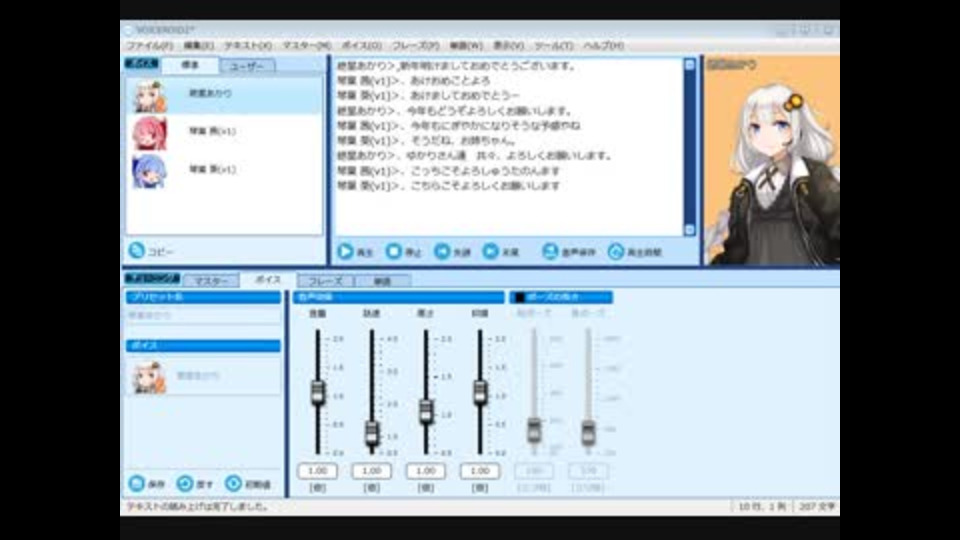
Task: Click the "10 行, 1 列" cursor position in status bar
Action: (762, 507)
